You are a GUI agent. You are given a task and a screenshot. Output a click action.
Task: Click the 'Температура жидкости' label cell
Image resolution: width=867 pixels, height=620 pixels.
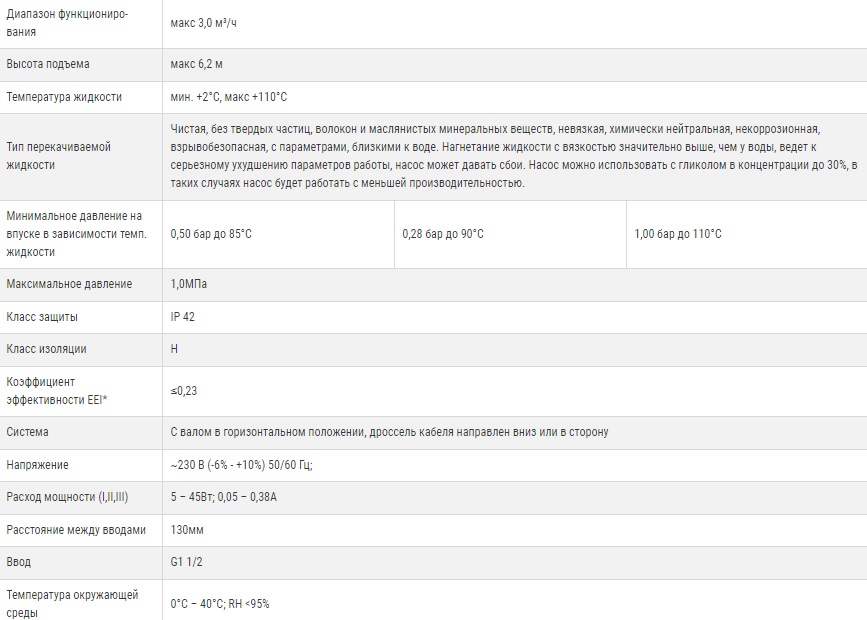[x=64, y=97]
